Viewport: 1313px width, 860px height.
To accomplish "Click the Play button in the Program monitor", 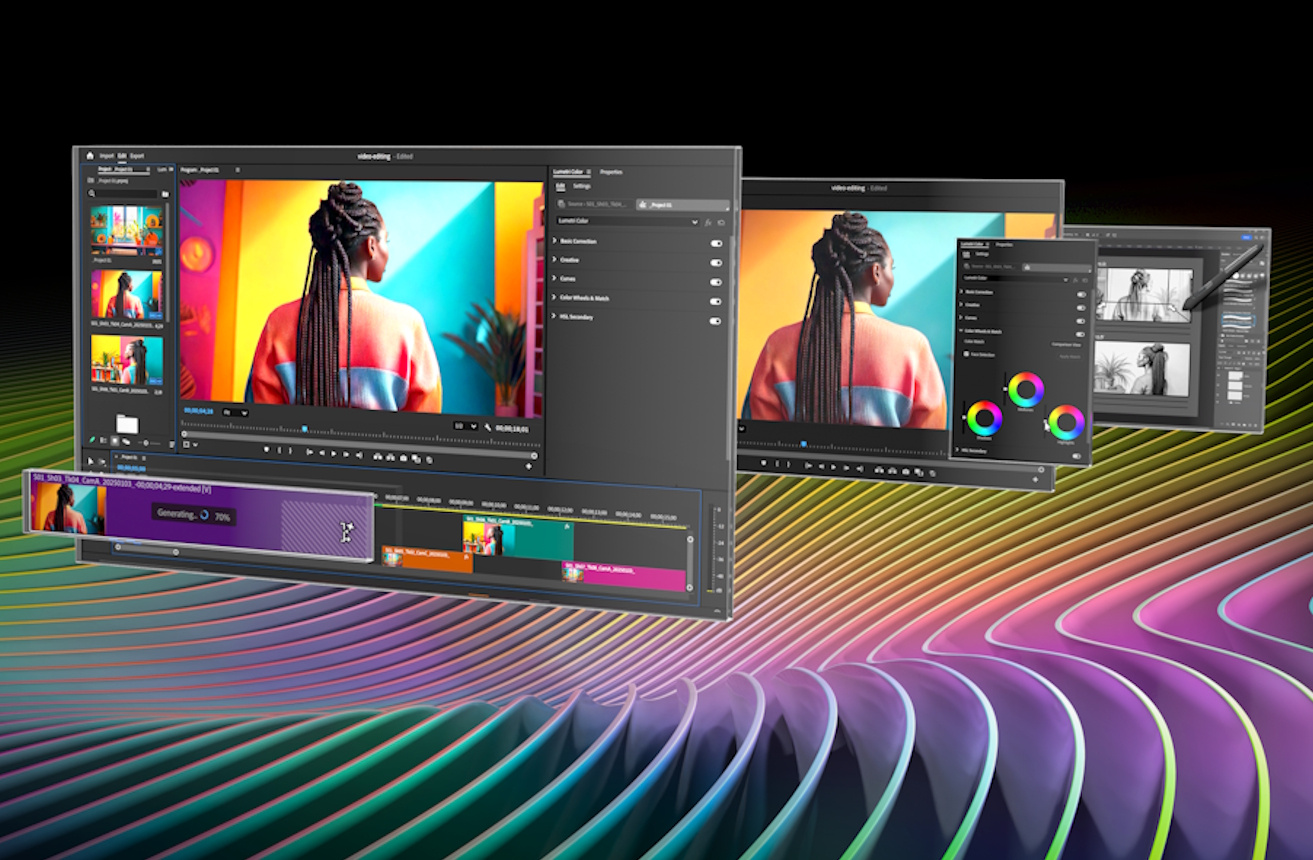I will 333,453.
